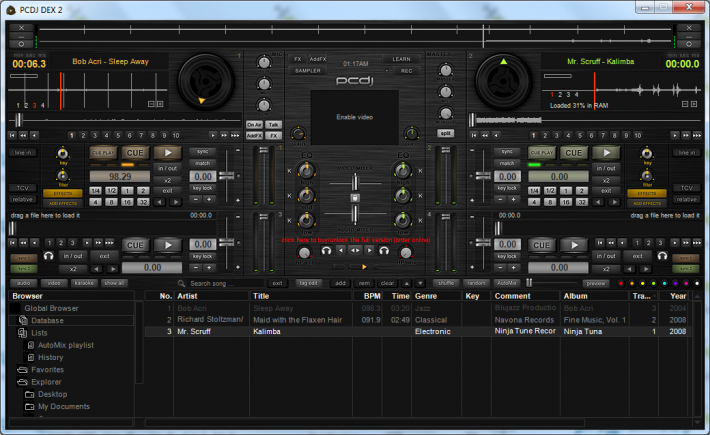Toggle master split button
The width and height of the screenshot is (710, 435).
[446, 133]
